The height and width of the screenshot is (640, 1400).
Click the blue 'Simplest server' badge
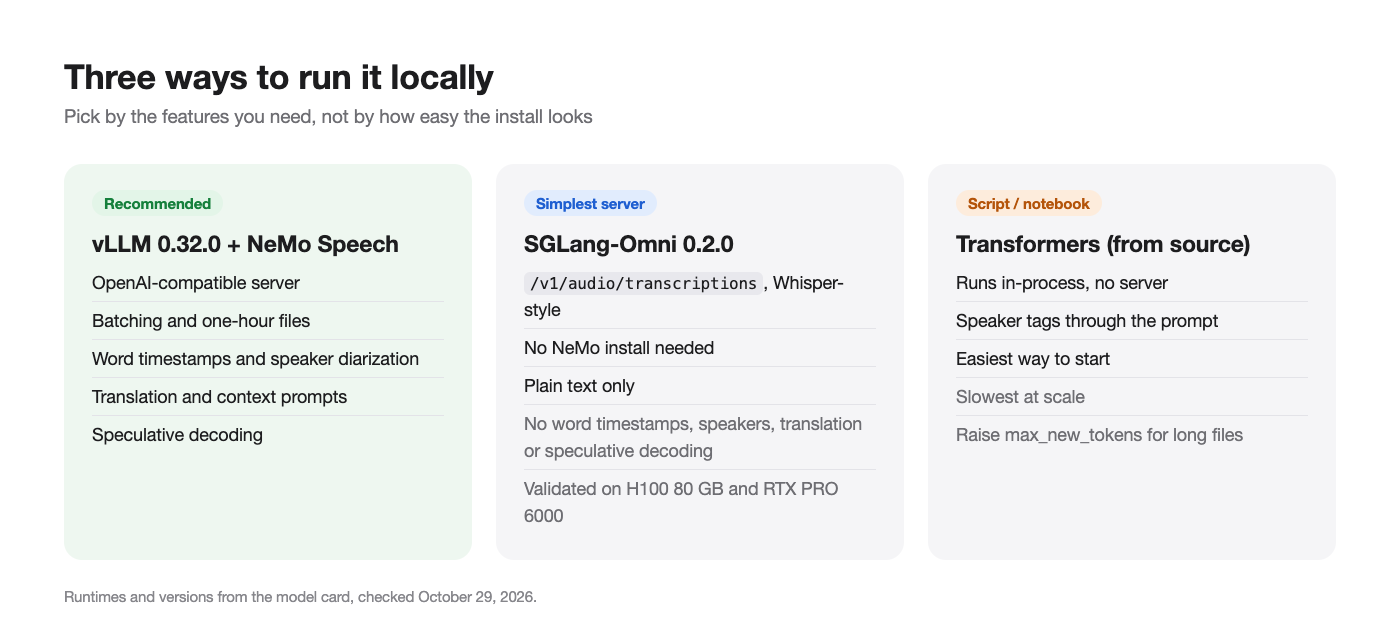tap(590, 204)
